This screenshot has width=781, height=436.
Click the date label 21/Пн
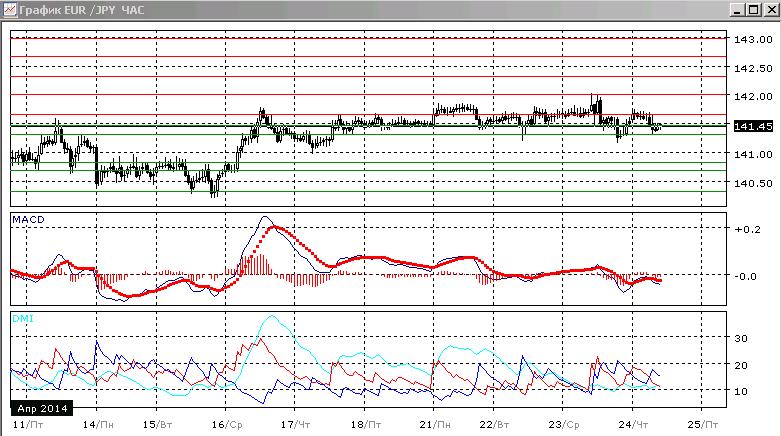pyautogui.click(x=435, y=425)
